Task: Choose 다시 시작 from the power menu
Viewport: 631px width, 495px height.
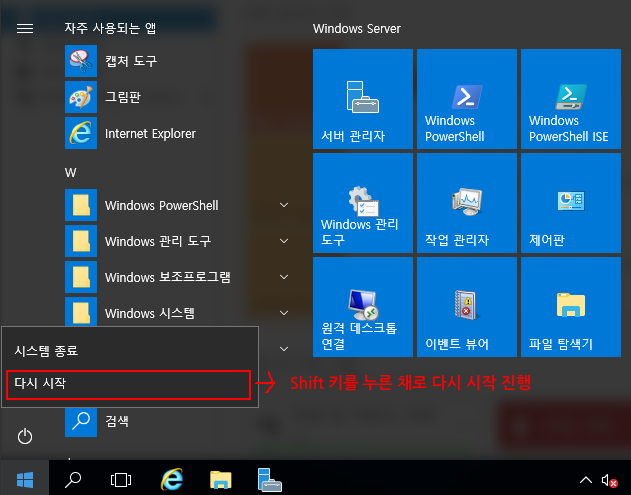Action: (129, 384)
